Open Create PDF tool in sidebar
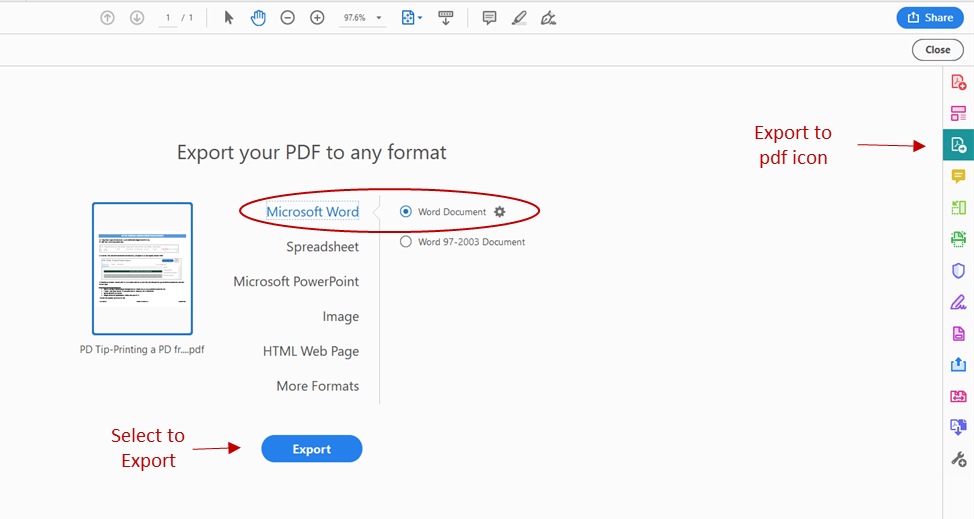The height and width of the screenshot is (519, 974). point(958,82)
